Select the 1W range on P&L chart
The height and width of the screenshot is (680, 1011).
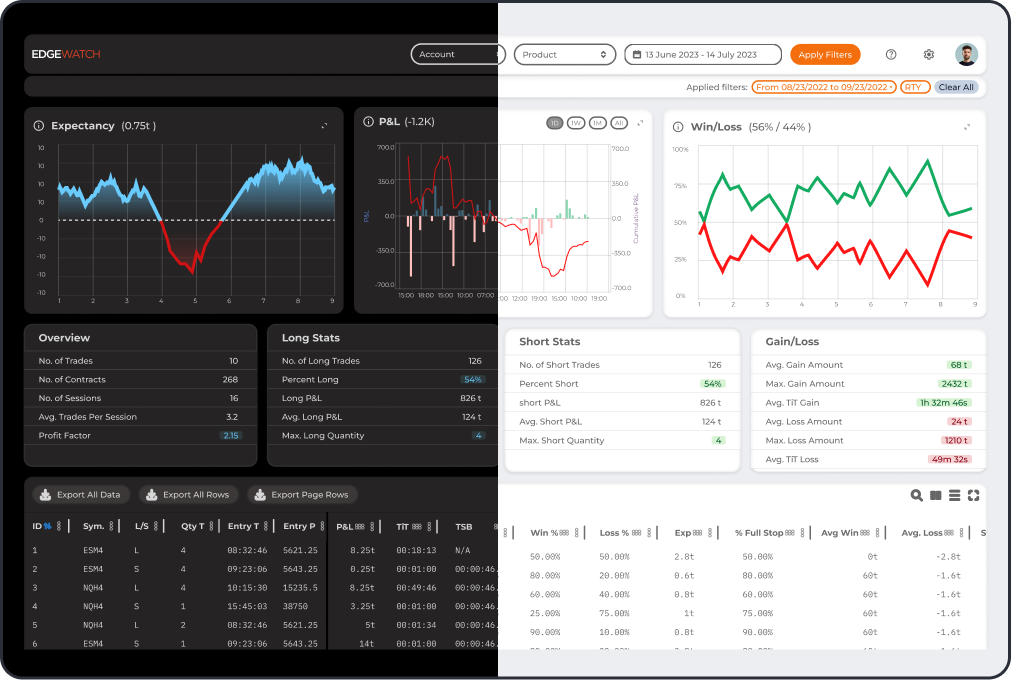(576, 123)
